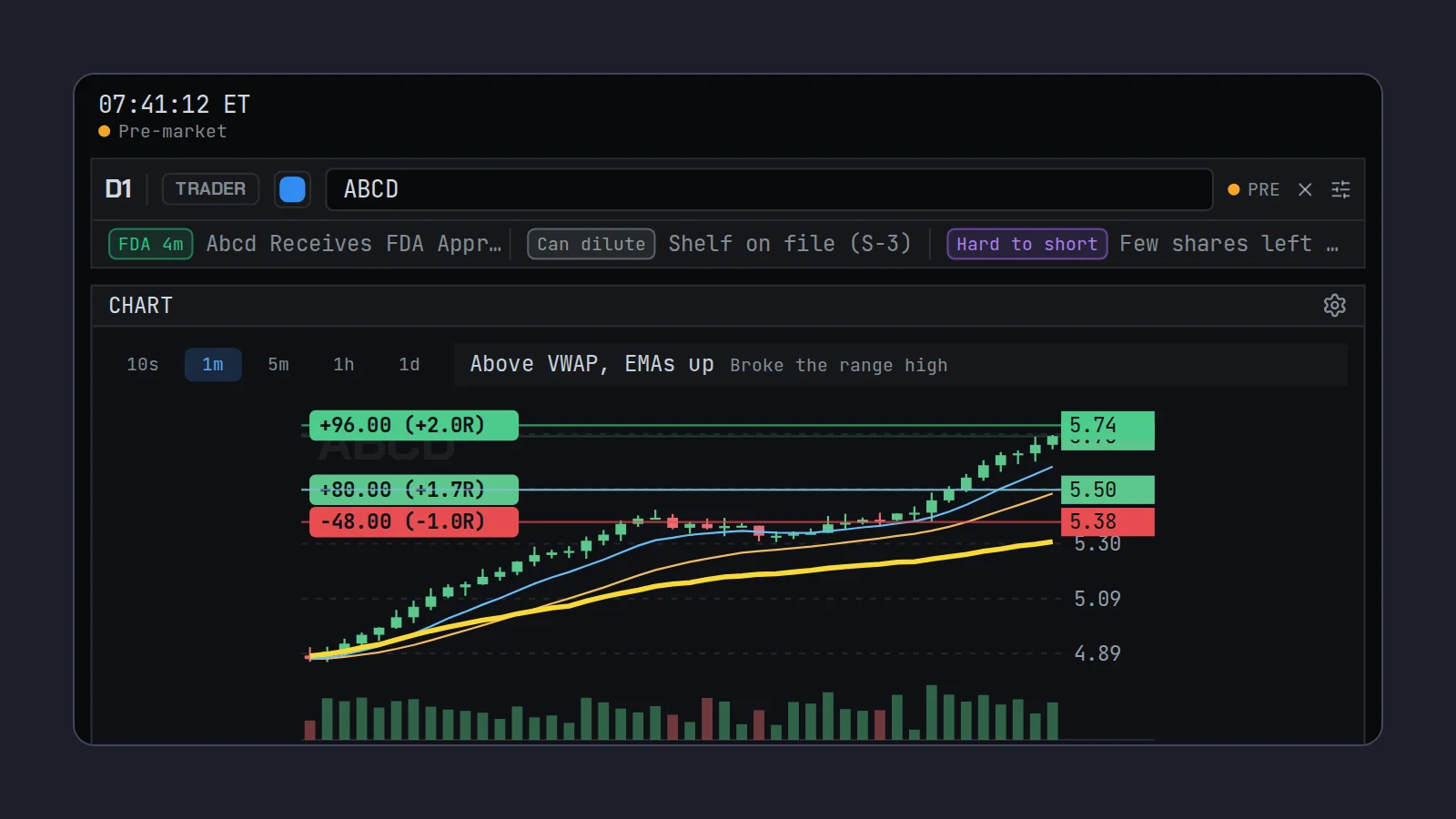Switch chart to 1h timeframe
This screenshot has width=1456, height=819.
tap(344, 364)
